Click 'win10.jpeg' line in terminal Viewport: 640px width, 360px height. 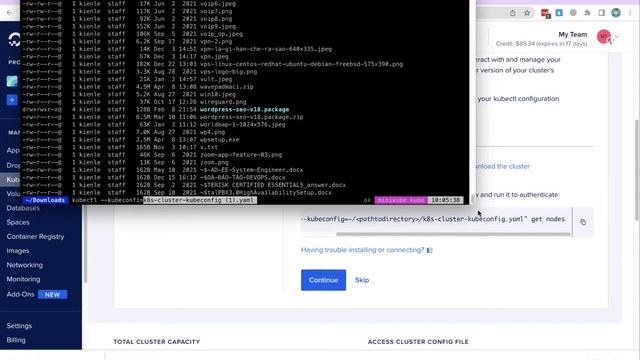[x=218, y=94]
